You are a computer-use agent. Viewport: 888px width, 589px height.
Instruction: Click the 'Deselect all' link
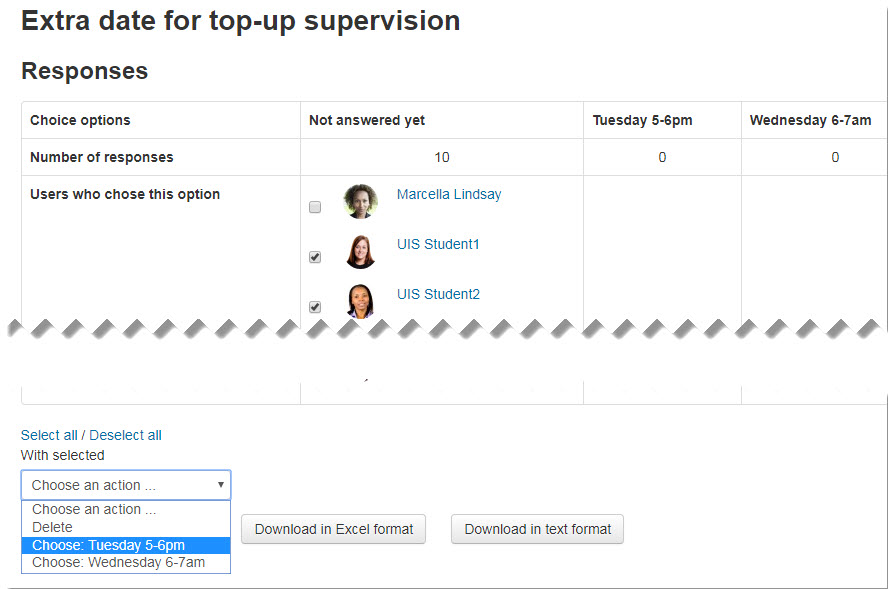tap(125, 435)
